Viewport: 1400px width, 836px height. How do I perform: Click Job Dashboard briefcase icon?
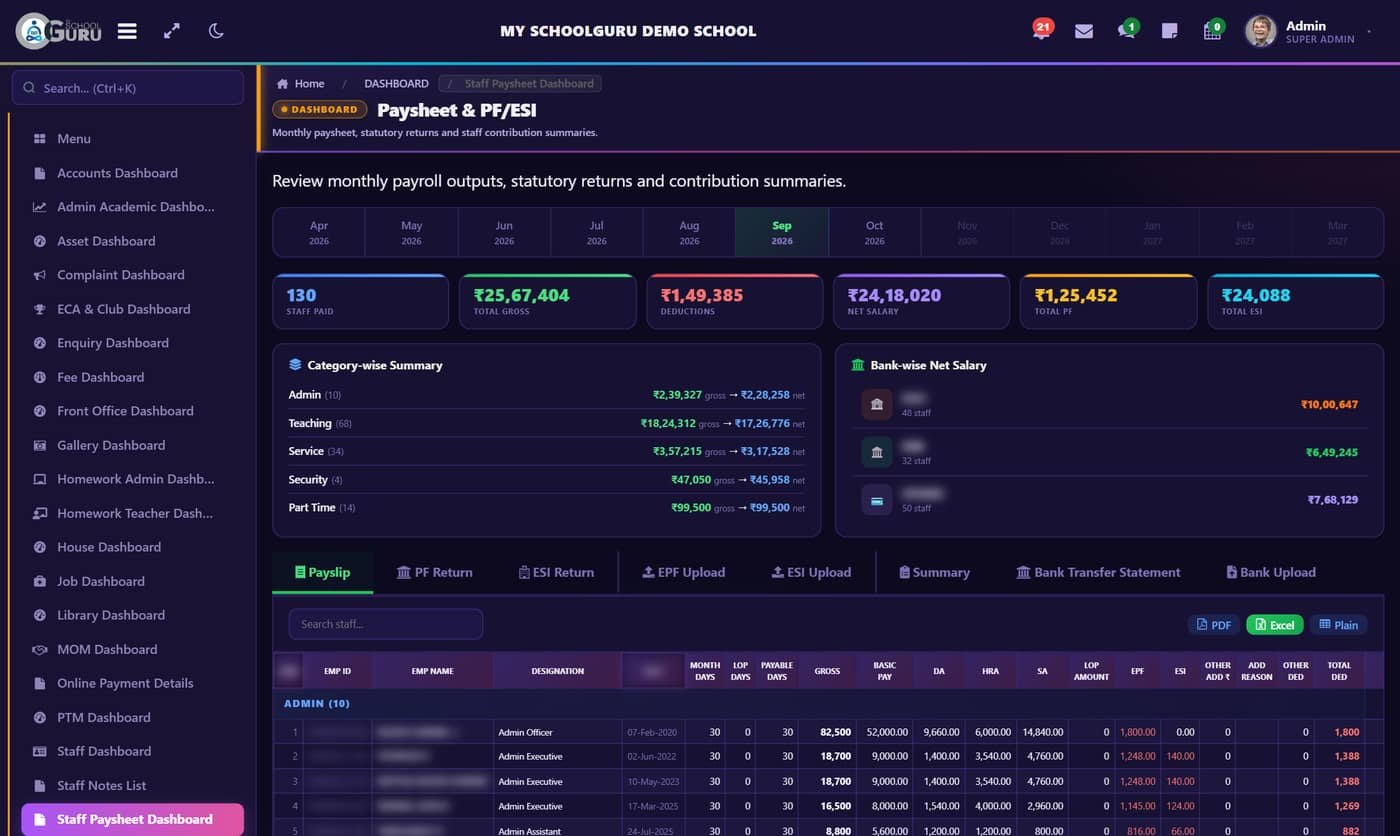40,581
